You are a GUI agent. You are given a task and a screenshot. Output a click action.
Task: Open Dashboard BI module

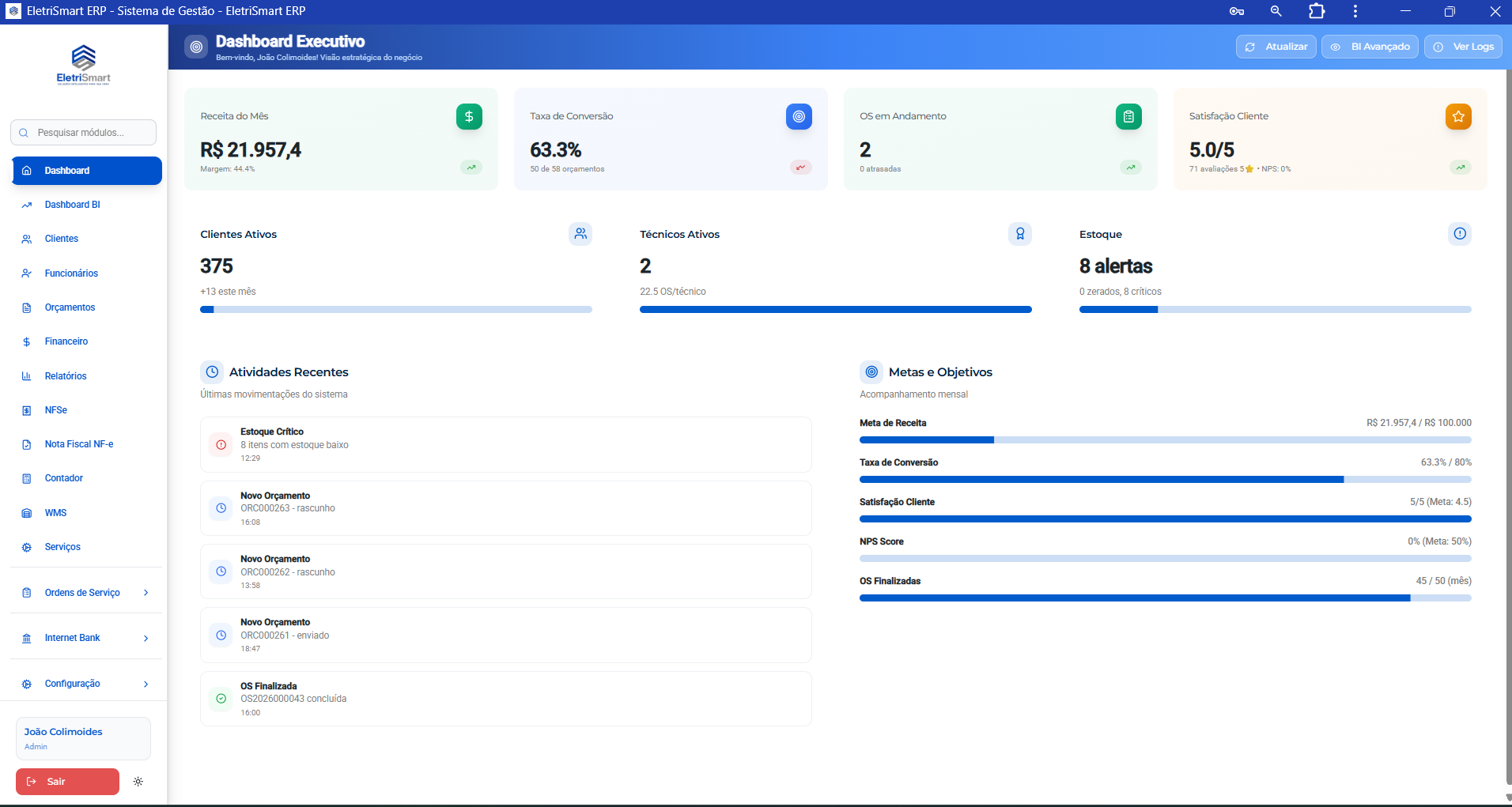pyautogui.click(x=87, y=205)
